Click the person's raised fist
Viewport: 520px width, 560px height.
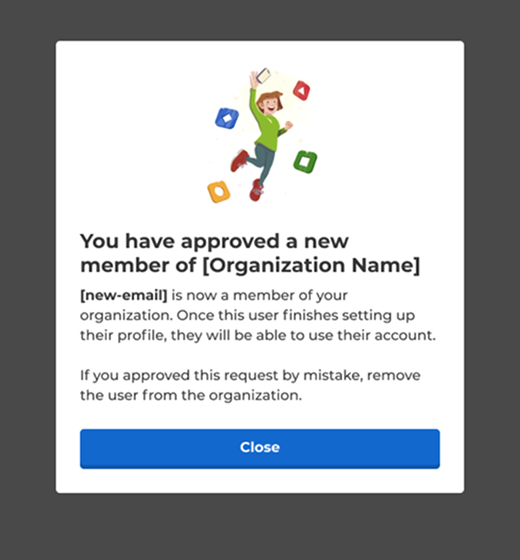coord(289,125)
